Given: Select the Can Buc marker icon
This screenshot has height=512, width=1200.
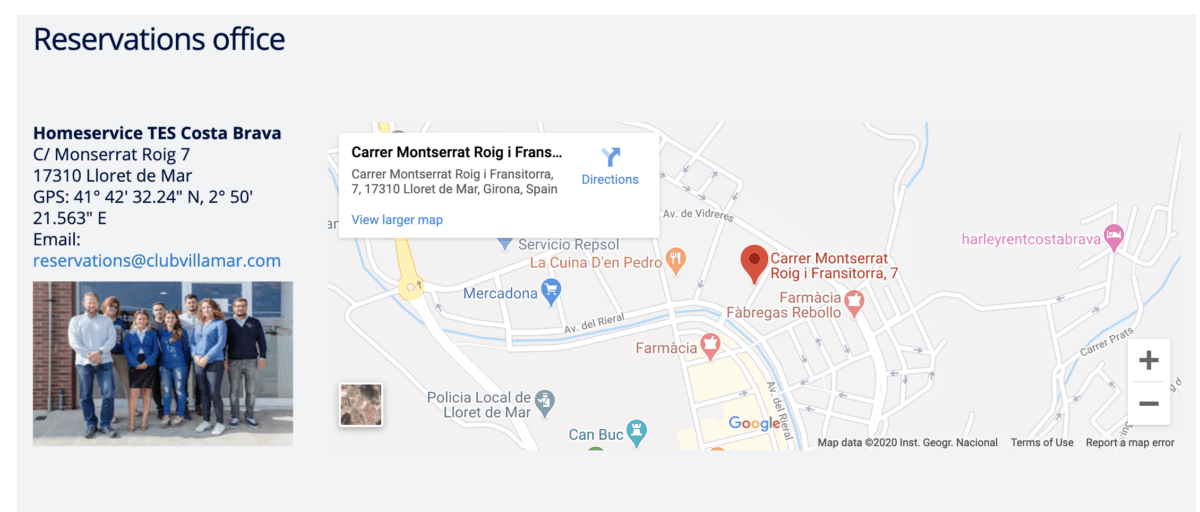Looking at the screenshot, I should tap(636, 433).
